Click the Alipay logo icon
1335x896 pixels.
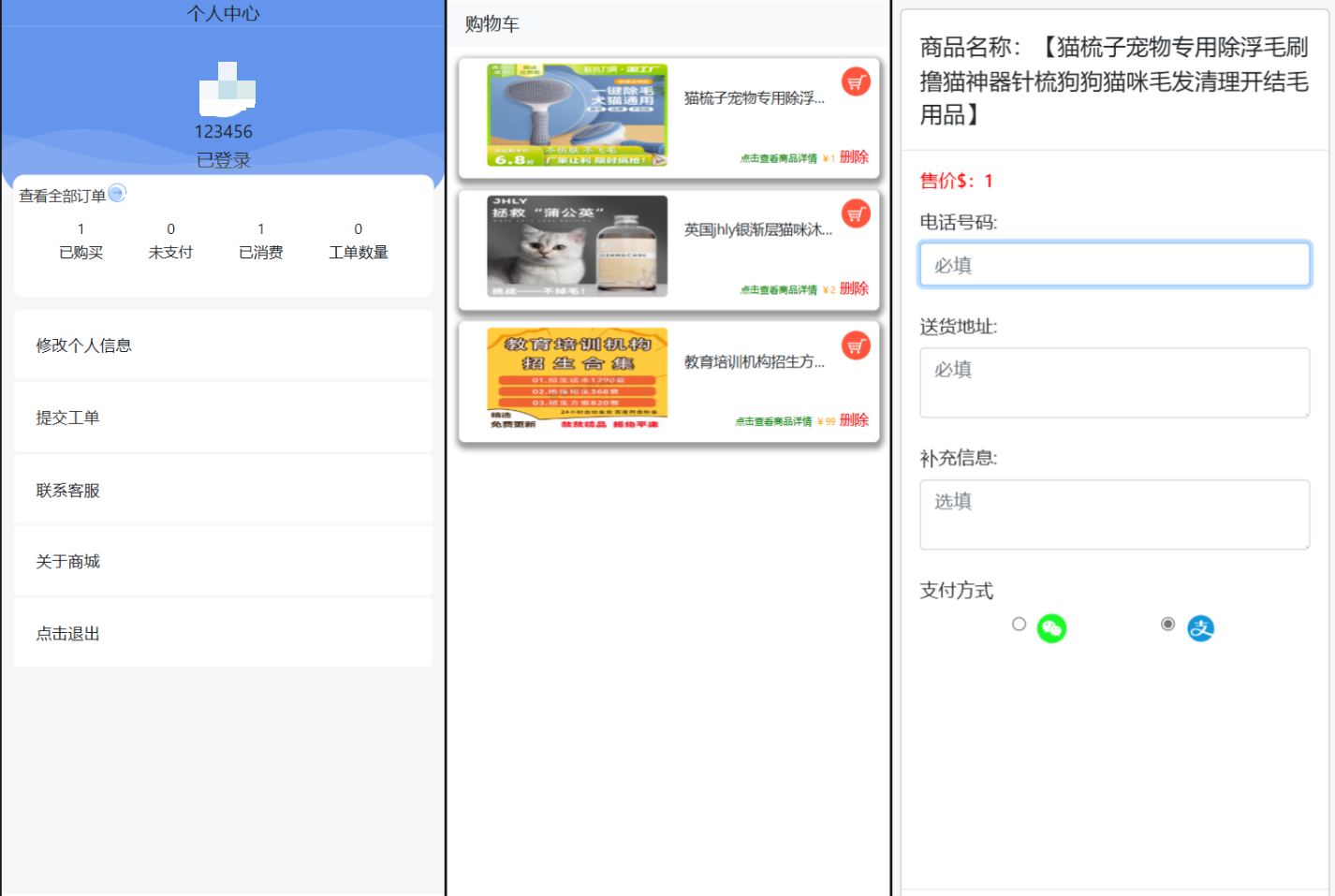pyautogui.click(x=1200, y=628)
